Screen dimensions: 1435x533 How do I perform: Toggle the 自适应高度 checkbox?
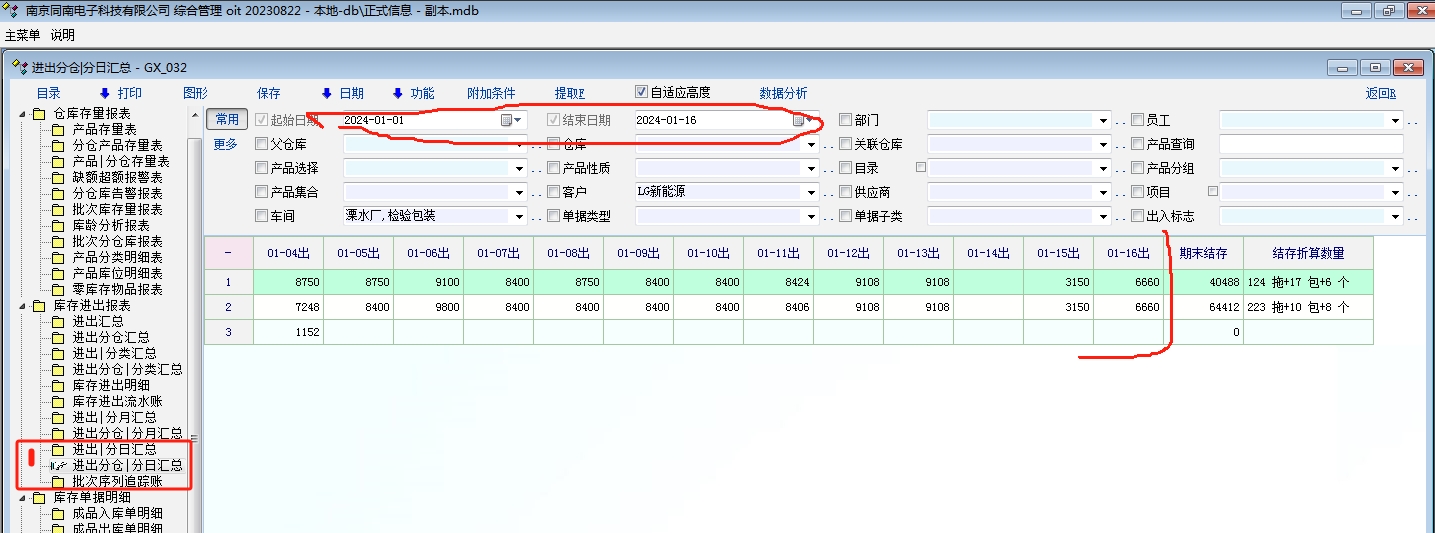[x=642, y=92]
